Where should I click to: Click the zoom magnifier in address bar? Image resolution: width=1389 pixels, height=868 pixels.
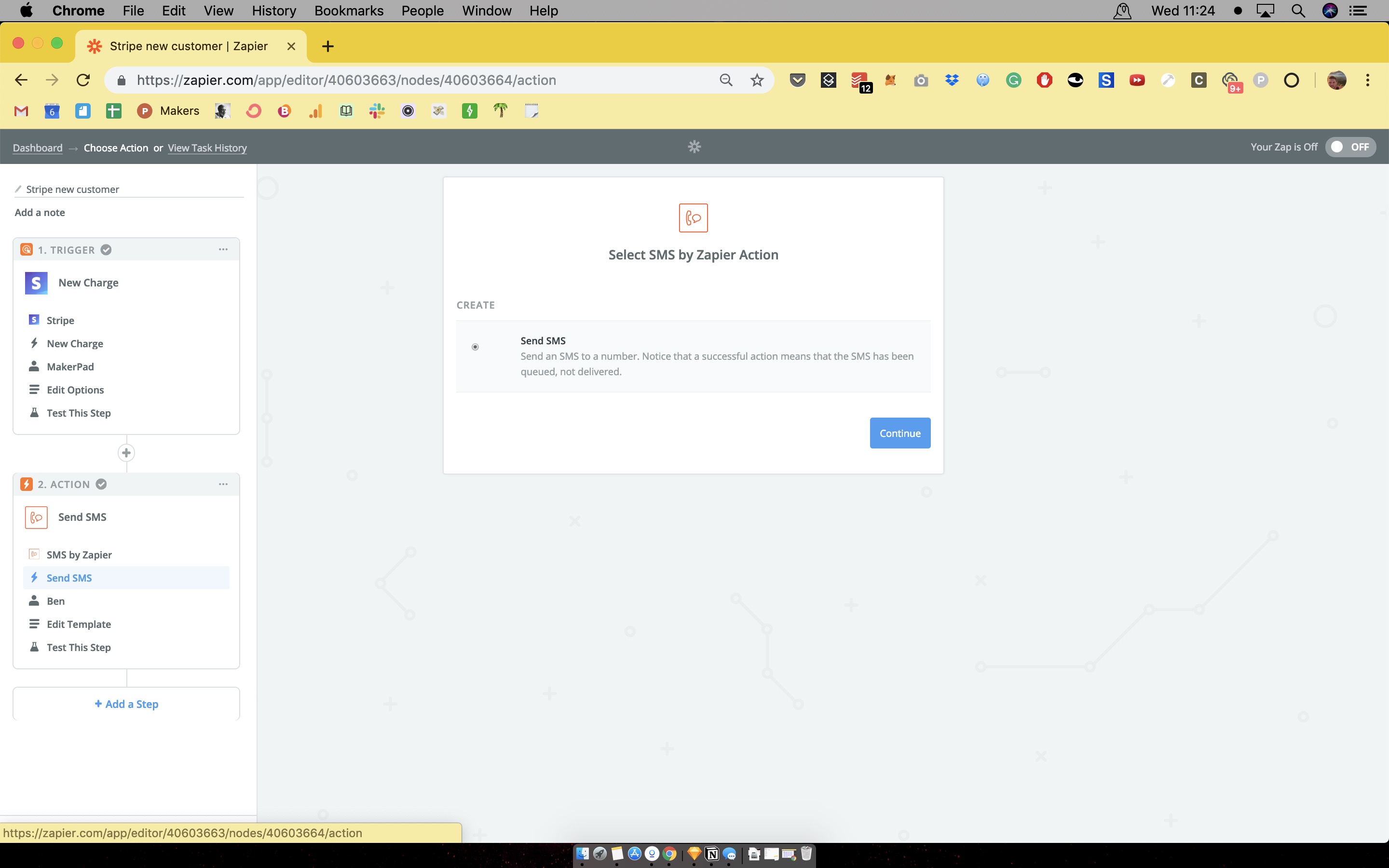(726, 80)
